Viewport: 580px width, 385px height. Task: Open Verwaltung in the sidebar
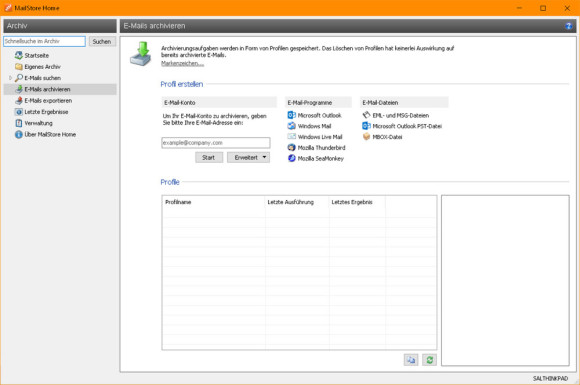38,123
